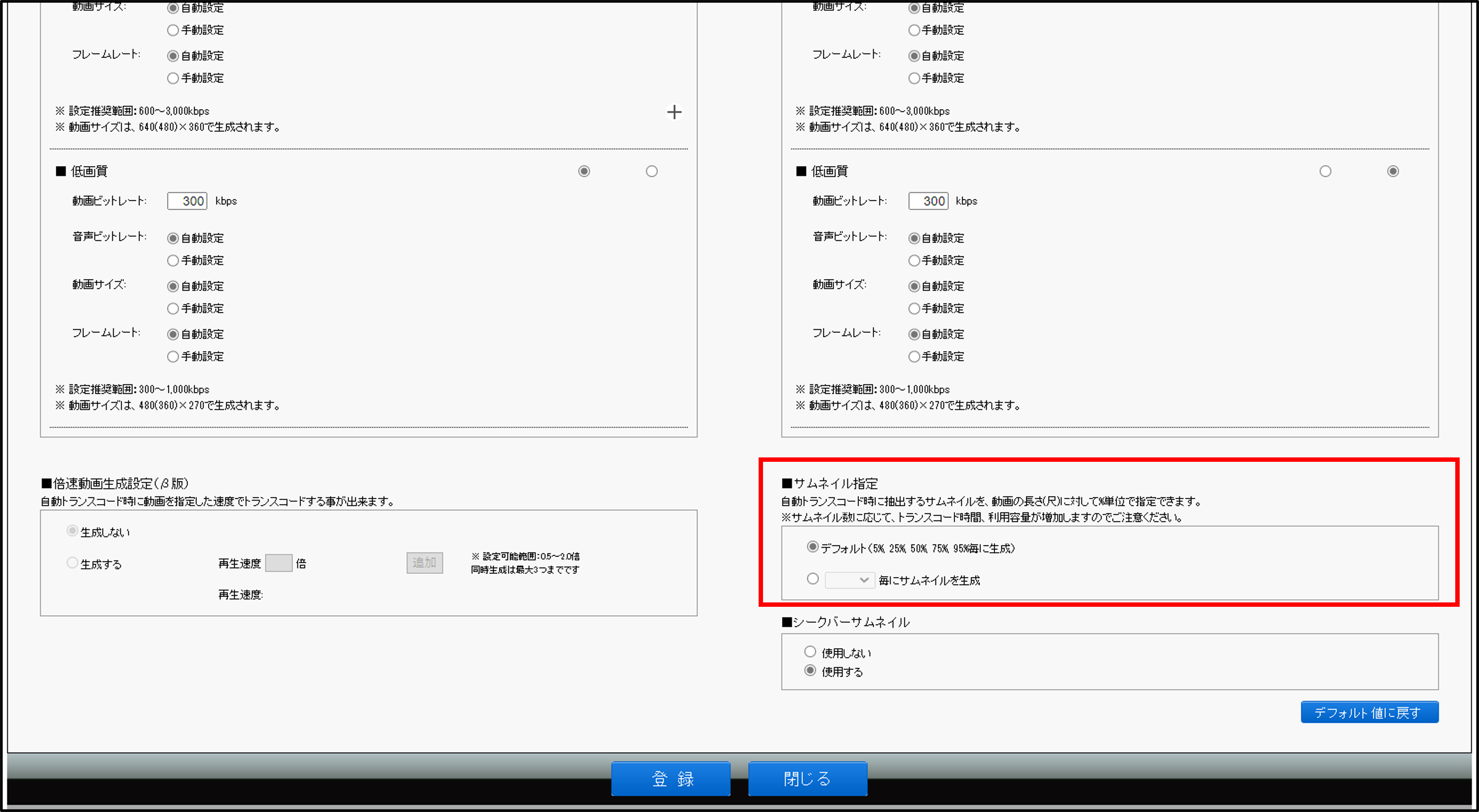This screenshot has height=812, width=1479.
Task: Set right 低画質 動画サイズ to 手動設定
Action: pos(914,309)
